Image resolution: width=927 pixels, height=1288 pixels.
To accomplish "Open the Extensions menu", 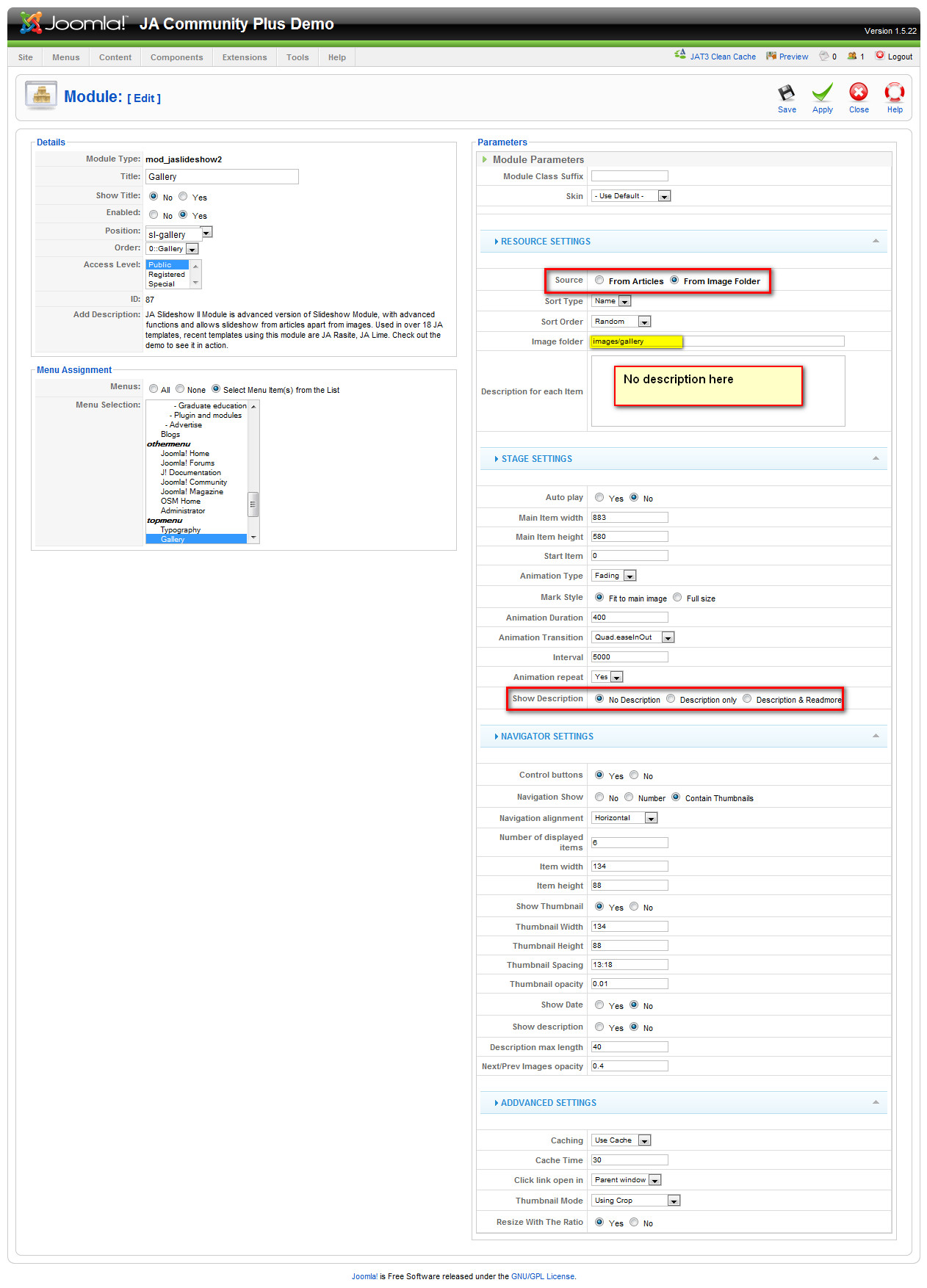I will (x=245, y=57).
